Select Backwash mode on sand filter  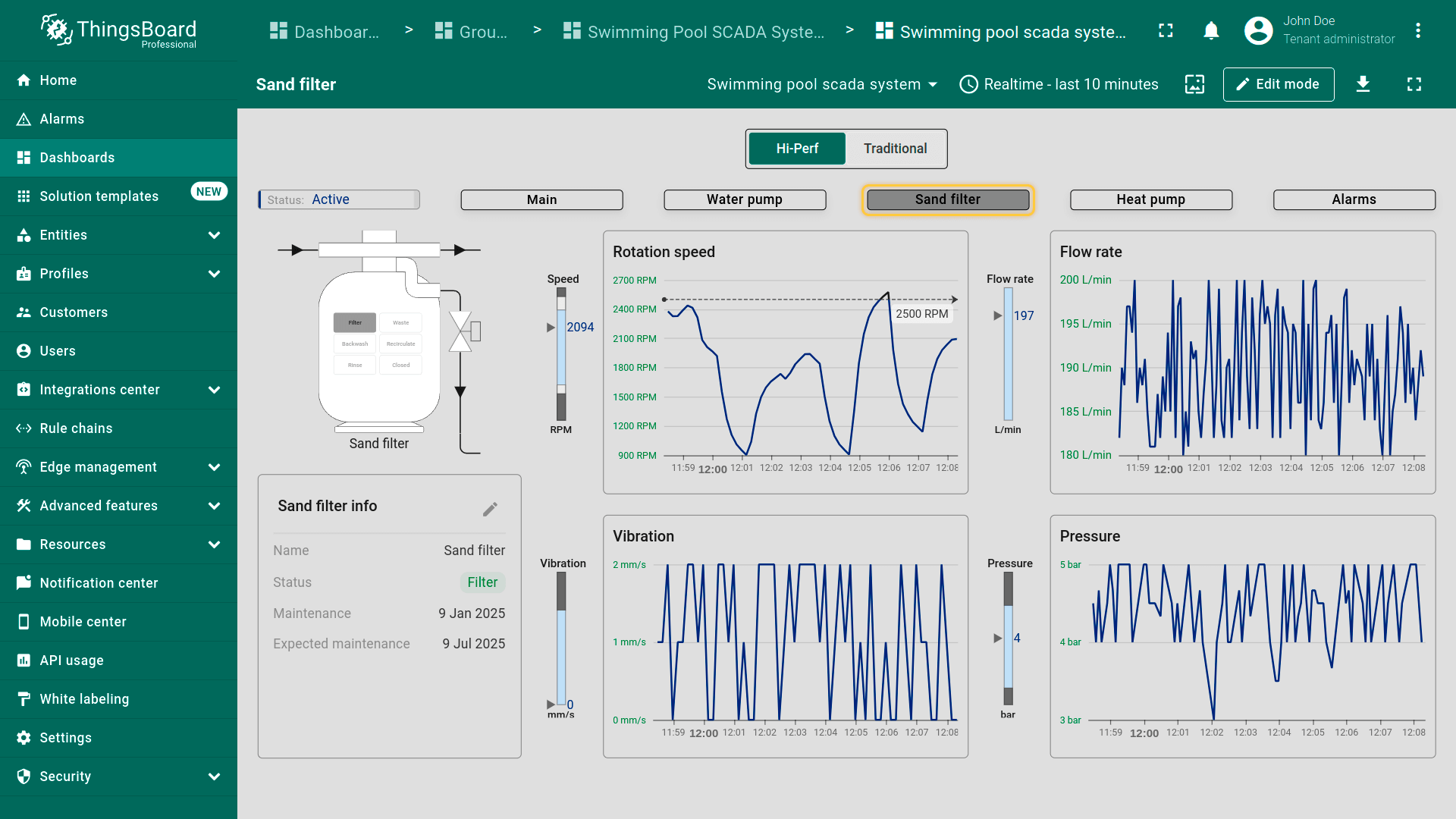click(x=355, y=344)
